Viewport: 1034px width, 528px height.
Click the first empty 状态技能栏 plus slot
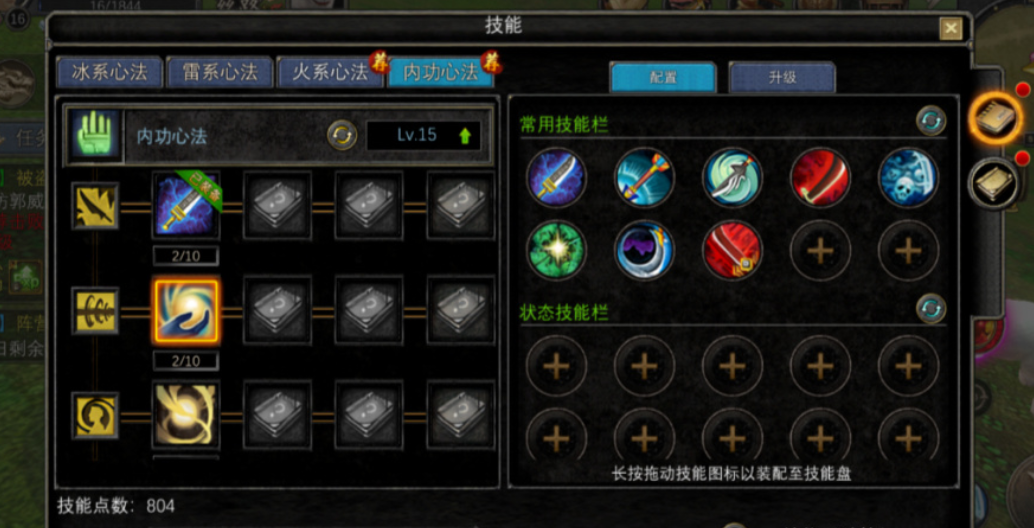click(556, 365)
